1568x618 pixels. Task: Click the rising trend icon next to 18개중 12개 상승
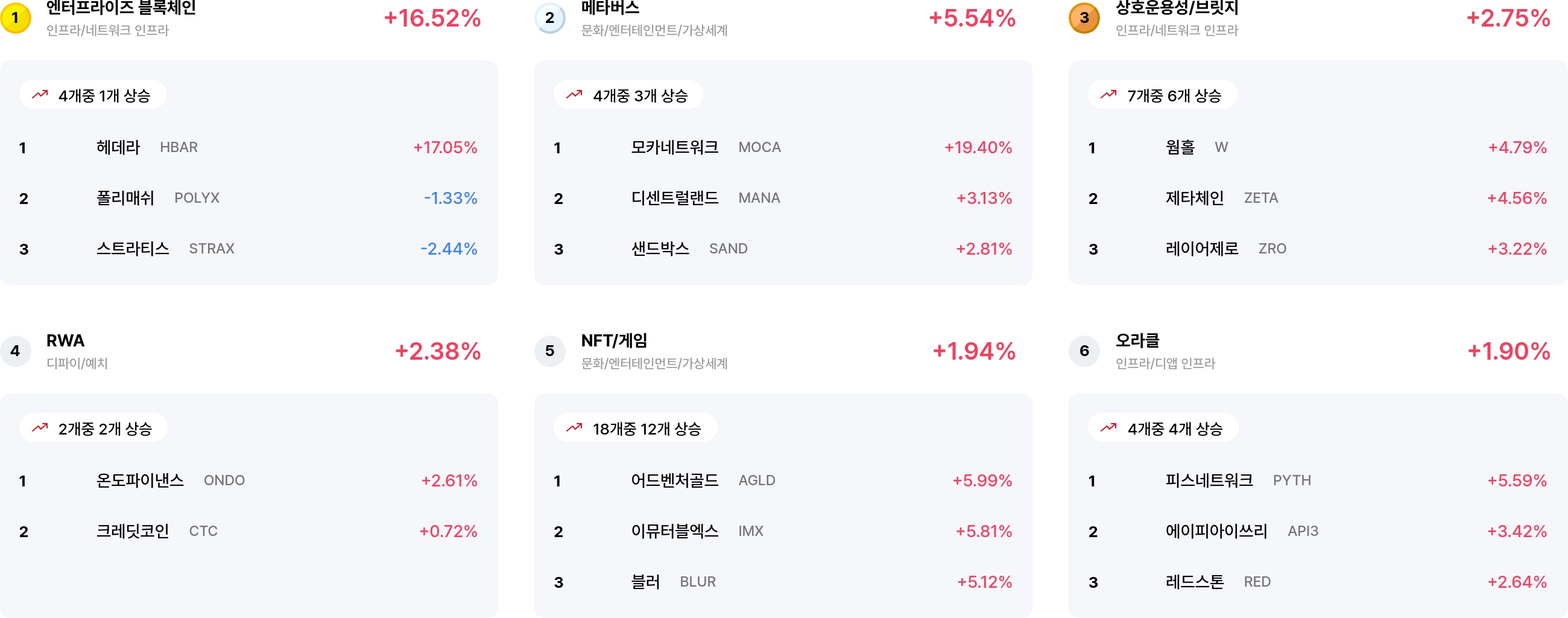click(x=575, y=428)
